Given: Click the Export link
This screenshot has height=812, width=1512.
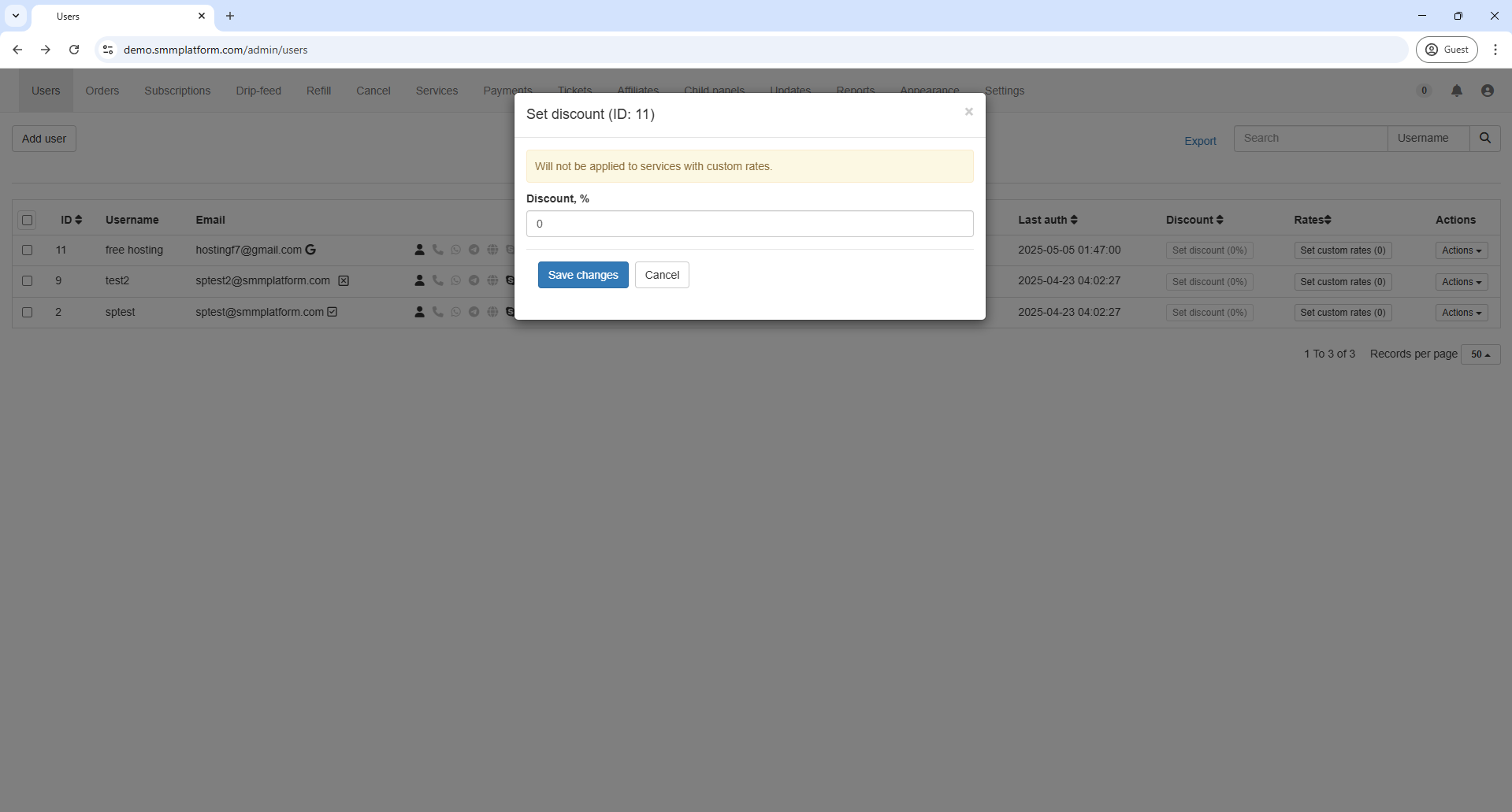Looking at the screenshot, I should tap(1200, 141).
